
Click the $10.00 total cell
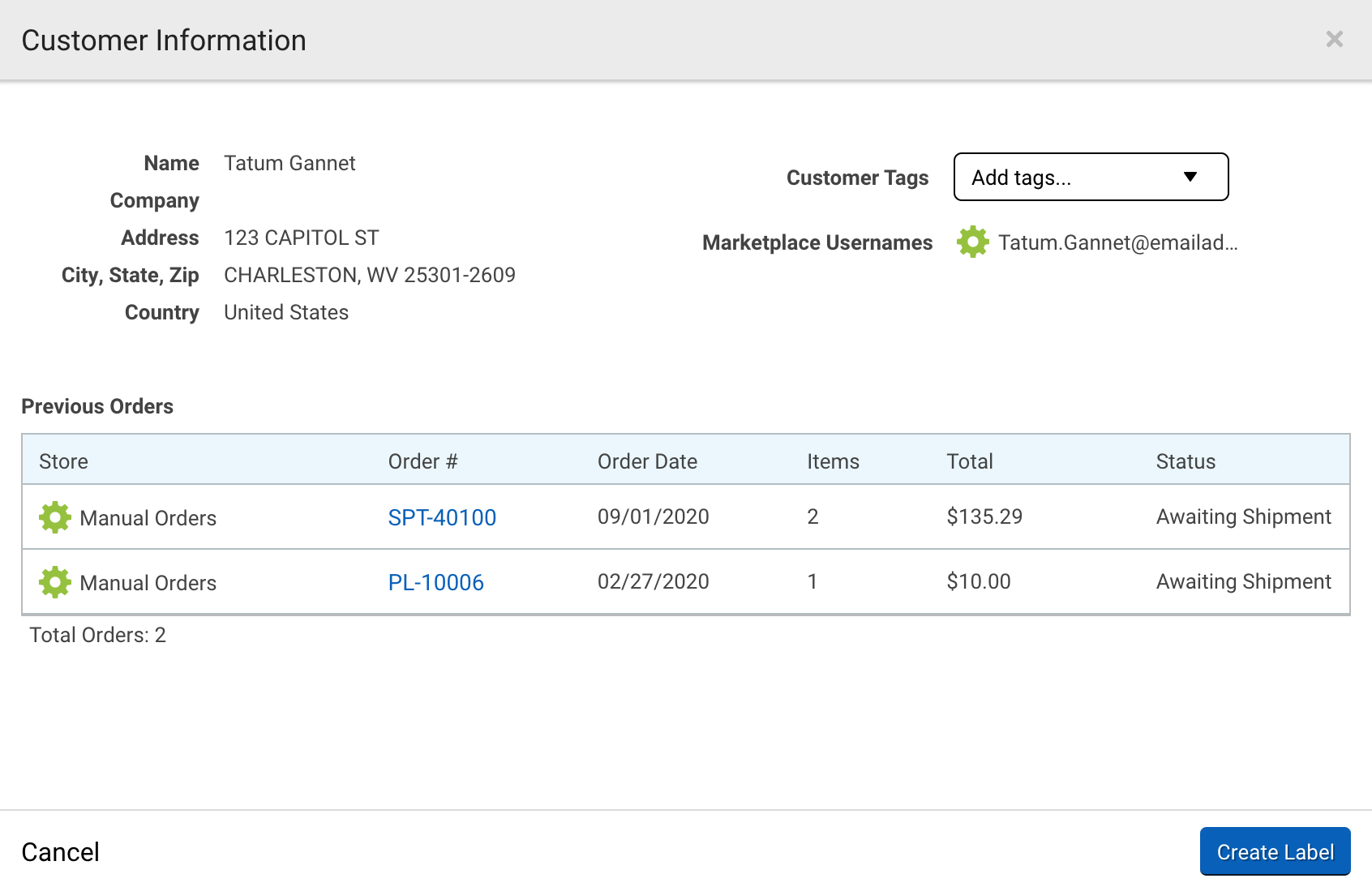click(x=979, y=581)
